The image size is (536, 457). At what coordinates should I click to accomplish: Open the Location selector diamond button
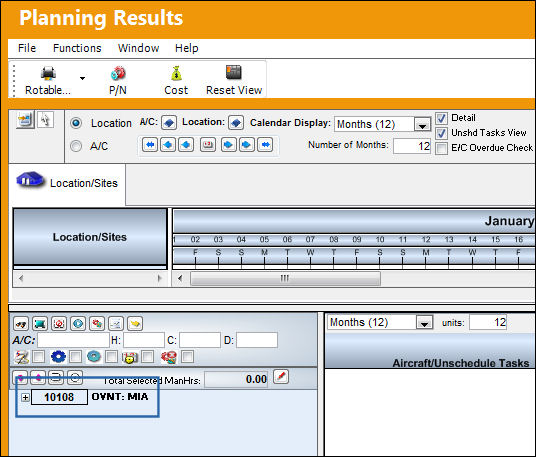coord(236,123)
